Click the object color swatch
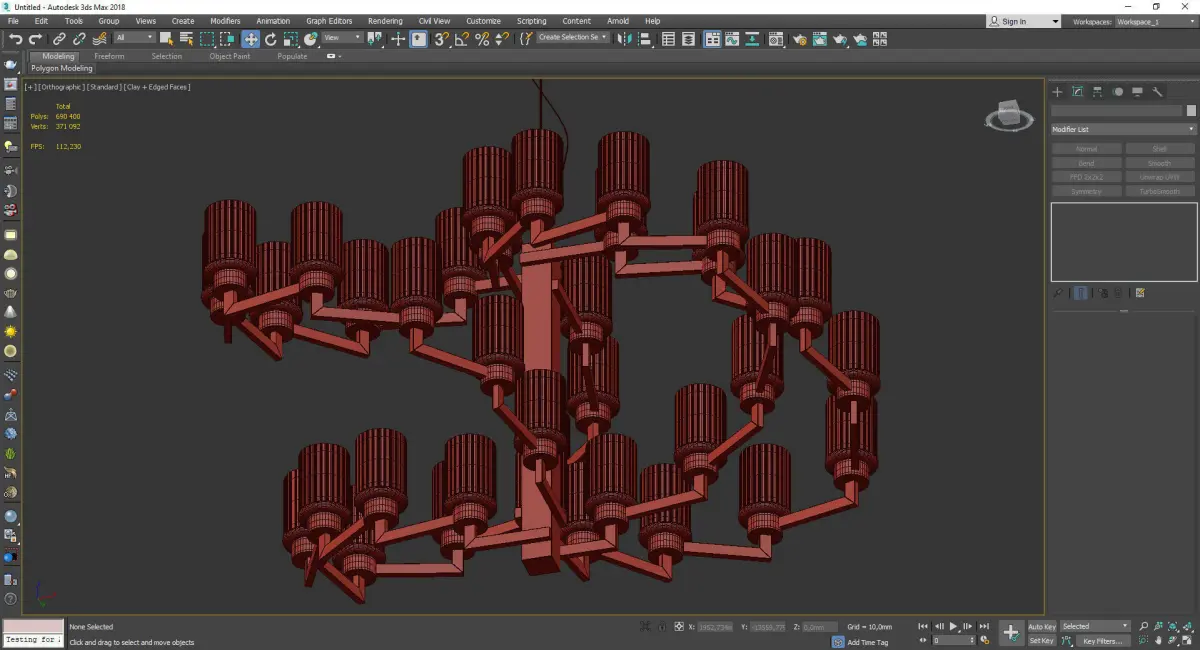 1190,111
